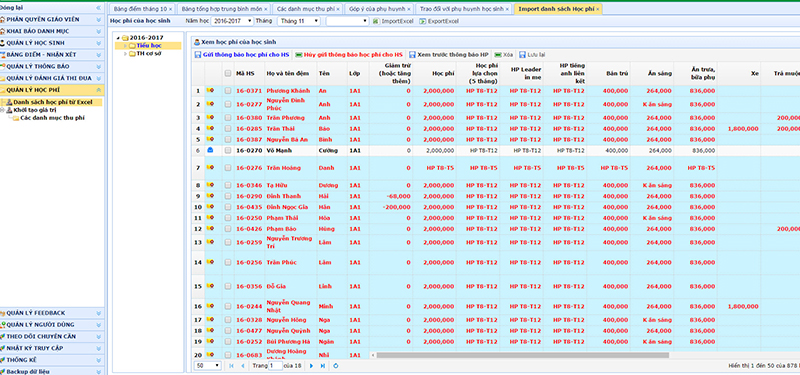Switch to the 'Góp ý của phụ huynh' tab
The image size is (800, 375).
(377, 9)
